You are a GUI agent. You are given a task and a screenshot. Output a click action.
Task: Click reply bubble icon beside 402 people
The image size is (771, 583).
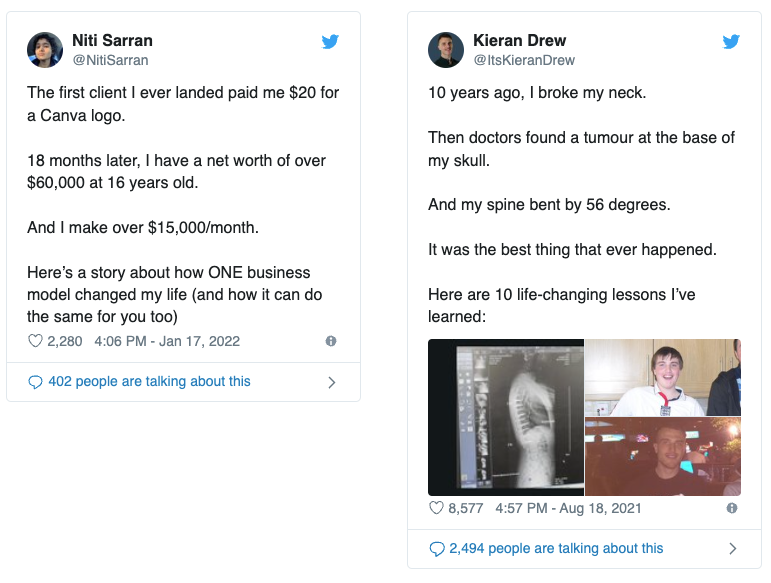point(36,382)
